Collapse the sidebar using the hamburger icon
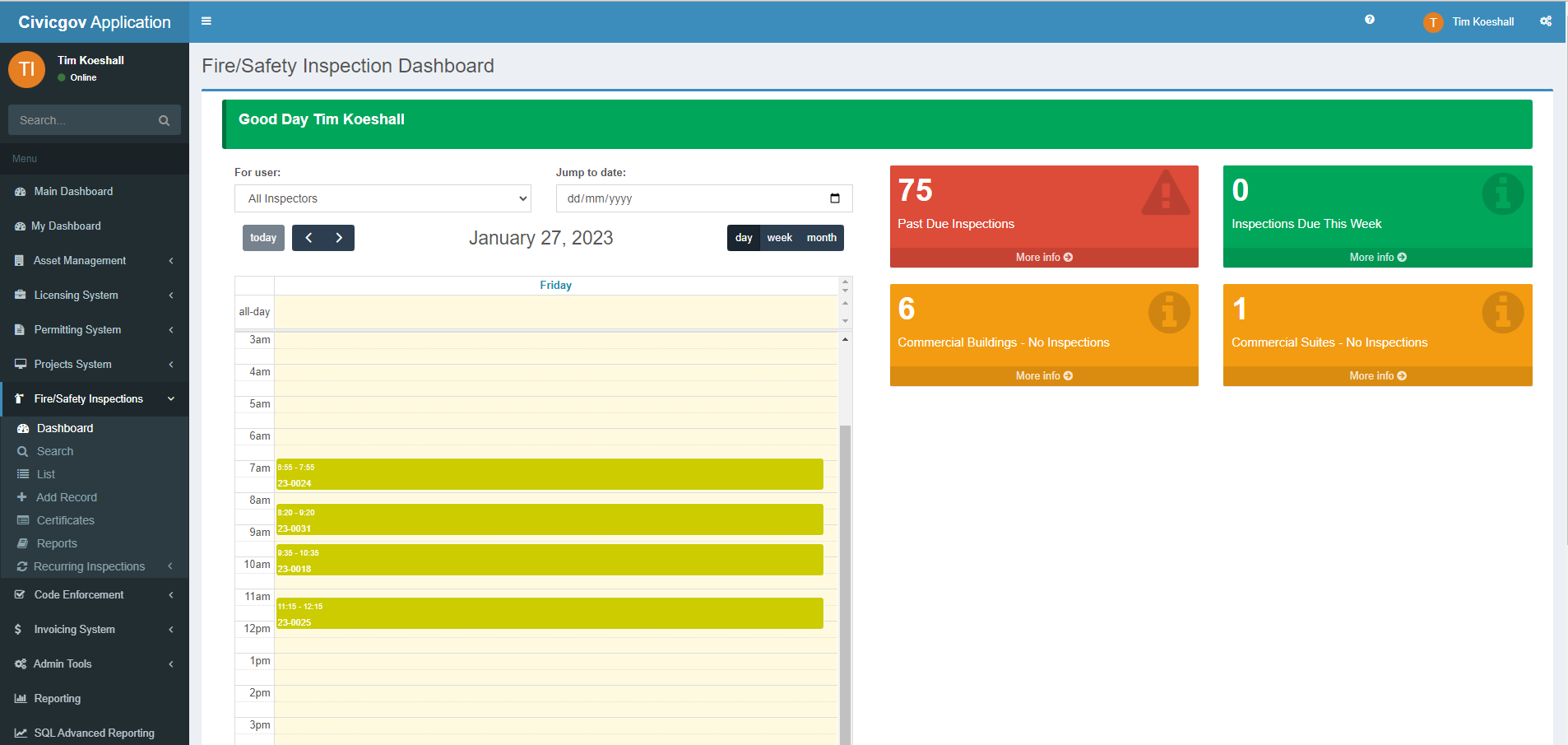 [x=206, y=21]
